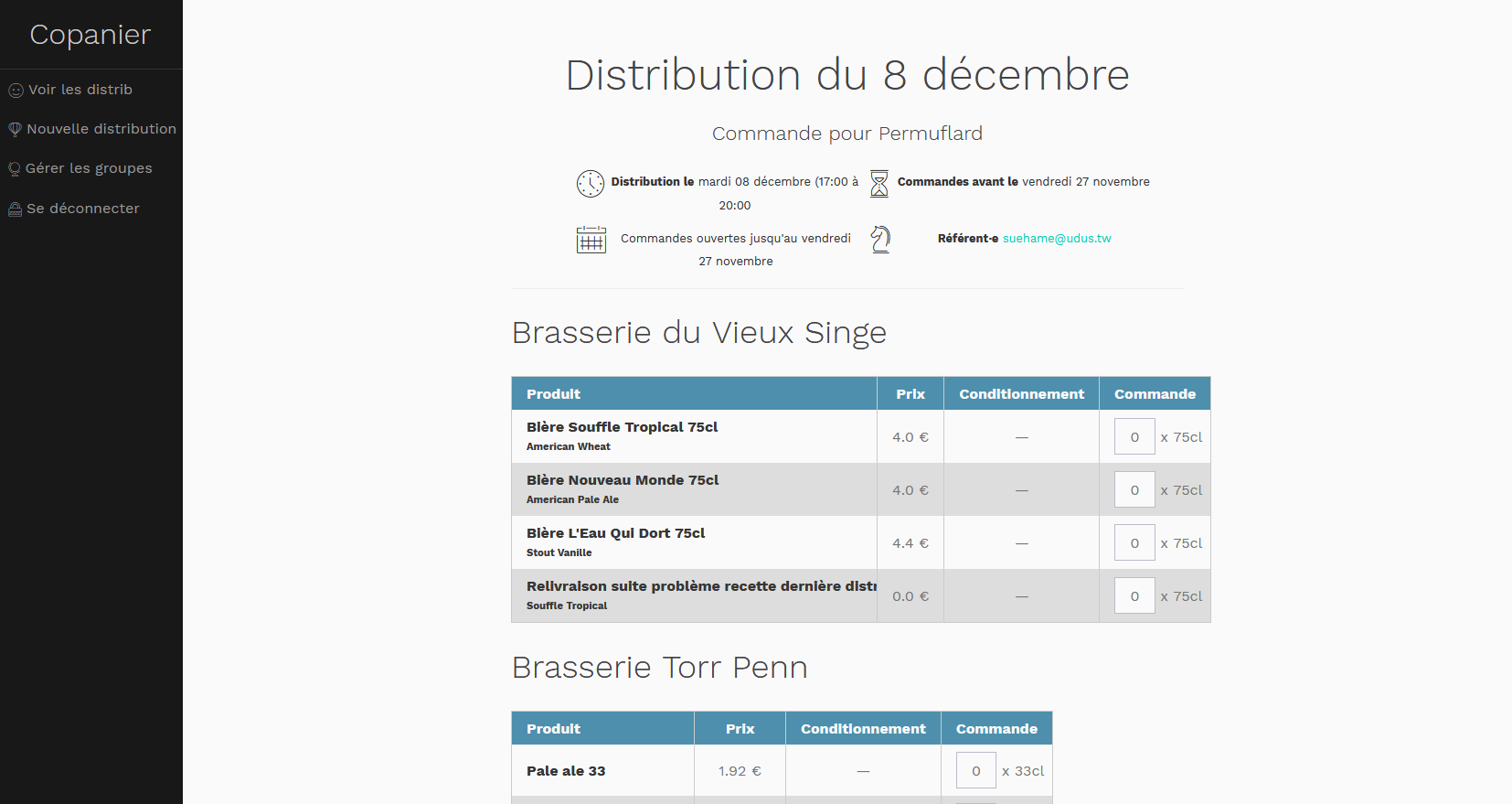This screenshot has width=1512, height=804.
Task: Click the Brasserie Torr Penn heading
Action: [x=659, y=668]
